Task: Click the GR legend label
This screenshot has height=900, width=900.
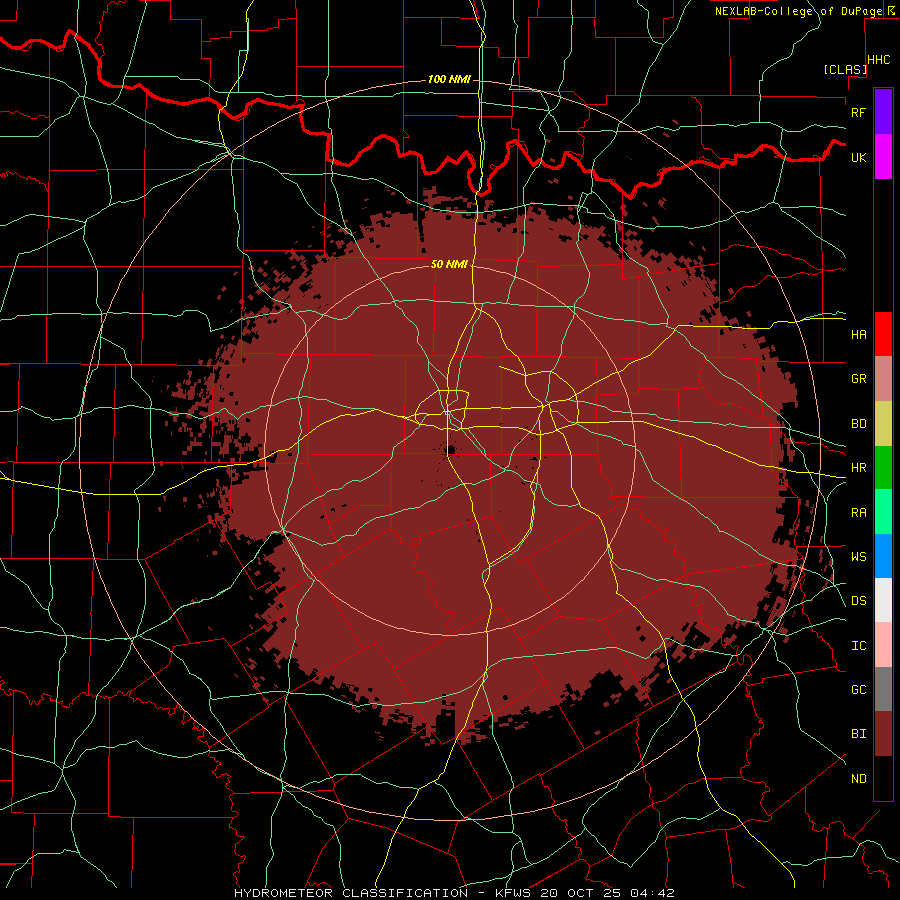Action: (x=858, y=379)
